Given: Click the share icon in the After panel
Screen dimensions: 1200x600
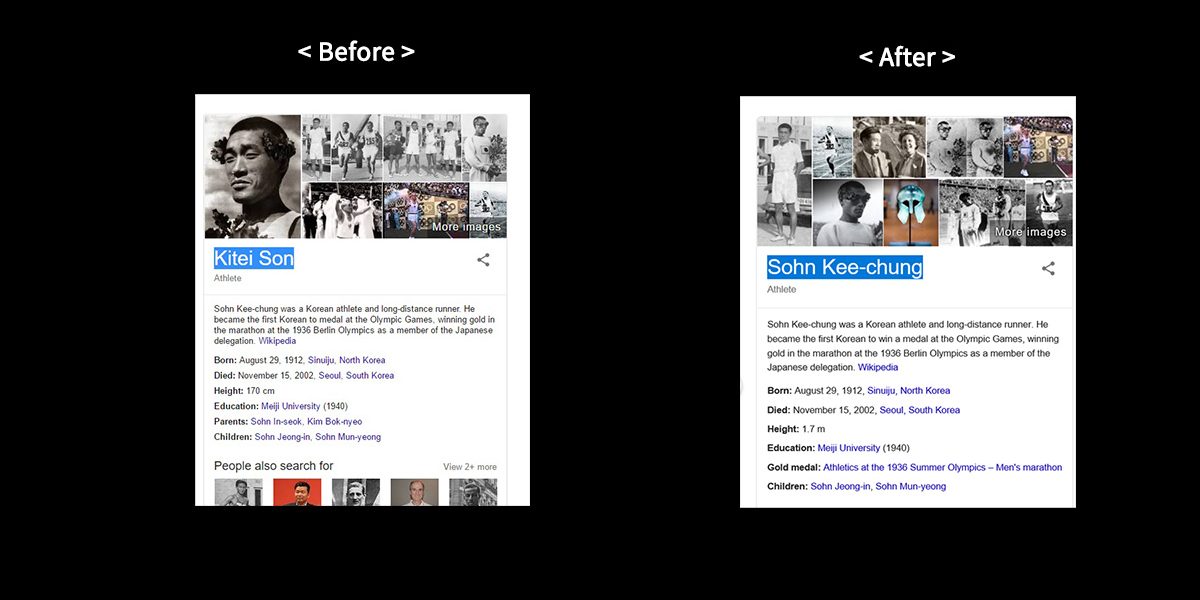Looking at the screenshot, I should pos(1048,269).
